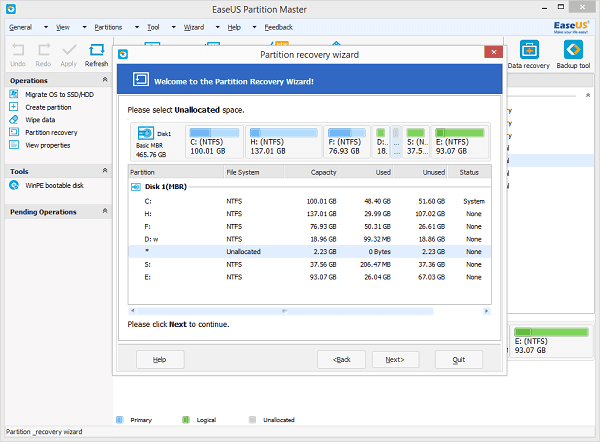Click the Disk1 drive icon in wizard
Image resolution: width=600 pixels, height=442 pixels.
[x=146, y=133]
